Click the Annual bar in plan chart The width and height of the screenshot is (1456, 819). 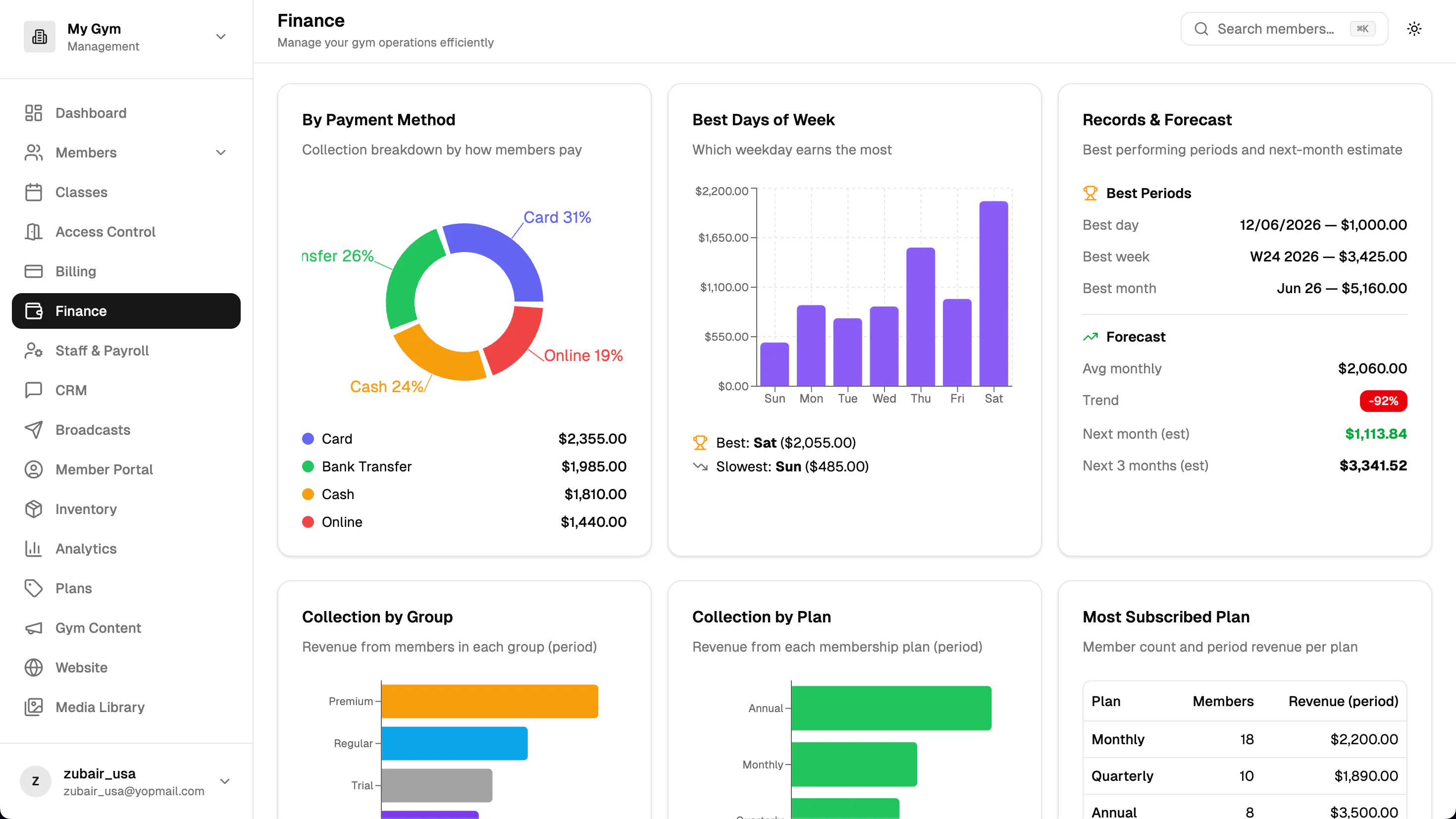(x=891, y=708)
